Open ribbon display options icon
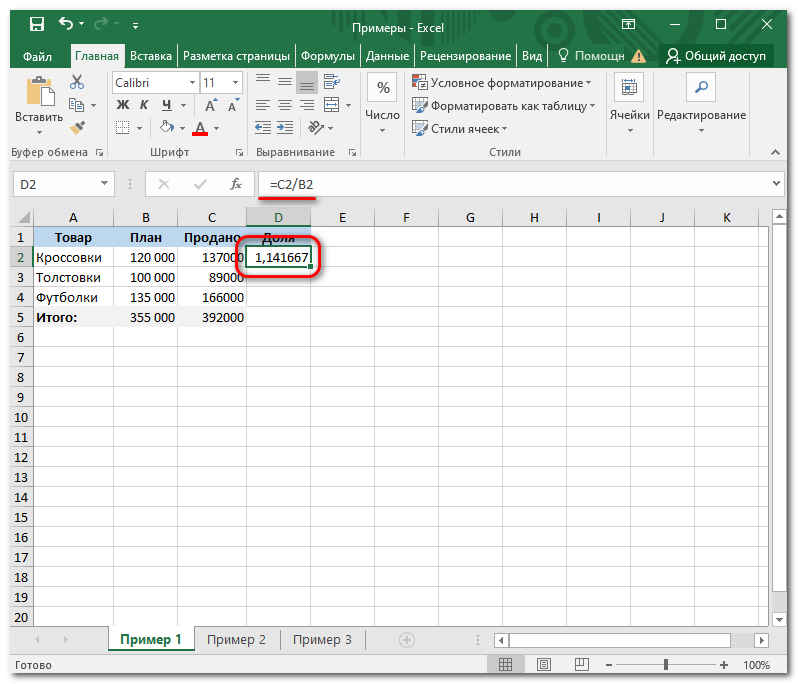 [x=629, y=24]
